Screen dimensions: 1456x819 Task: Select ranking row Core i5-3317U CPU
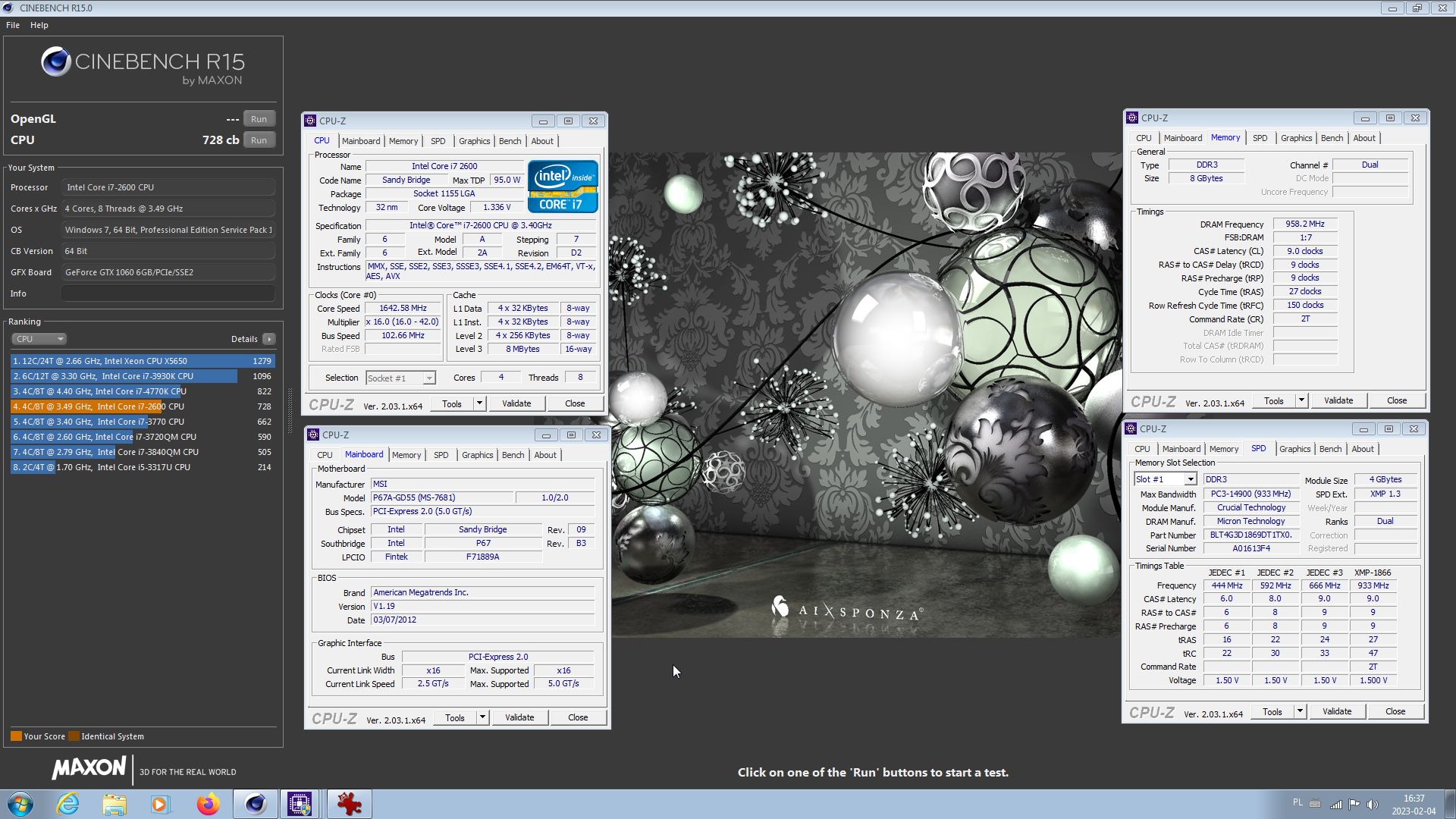(143, 467)
